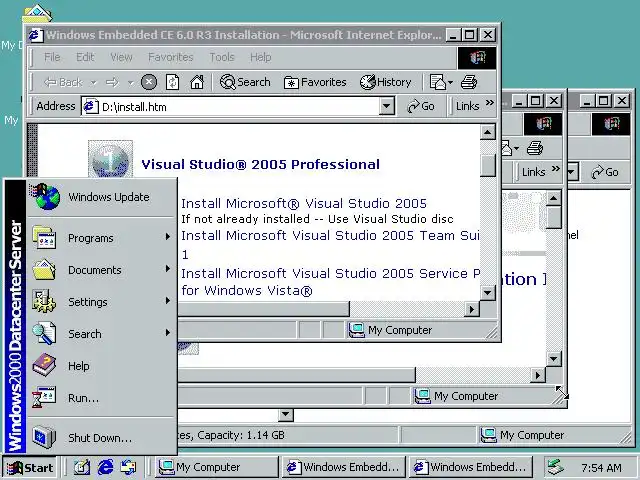640x480 pixels.
Task: Click the Help book icon in Start menu
Action: point(44,365)
